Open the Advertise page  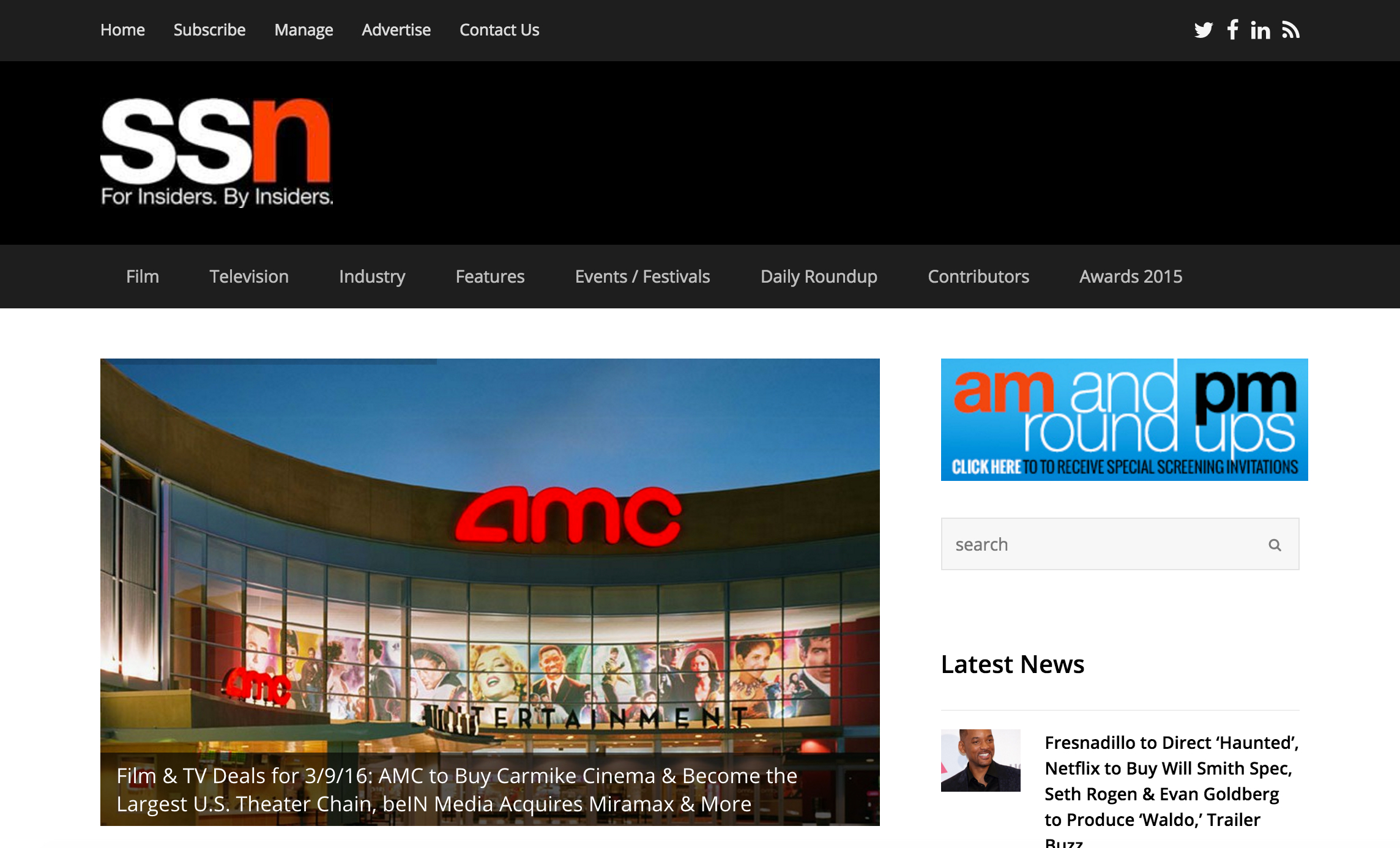[x=396, y=30]
